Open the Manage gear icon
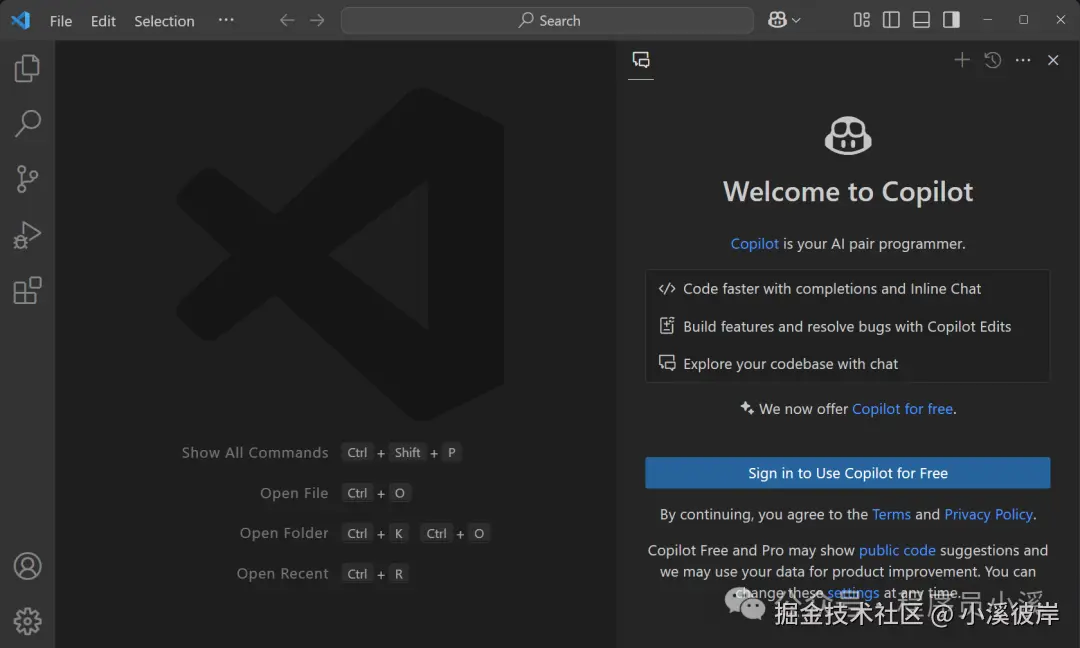1080x648 pixels. point(28,621)
